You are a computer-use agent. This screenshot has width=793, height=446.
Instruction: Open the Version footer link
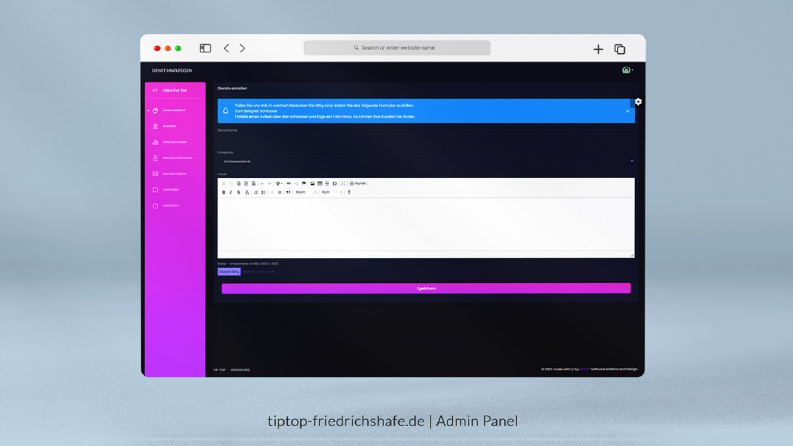(x=240, y=370)
